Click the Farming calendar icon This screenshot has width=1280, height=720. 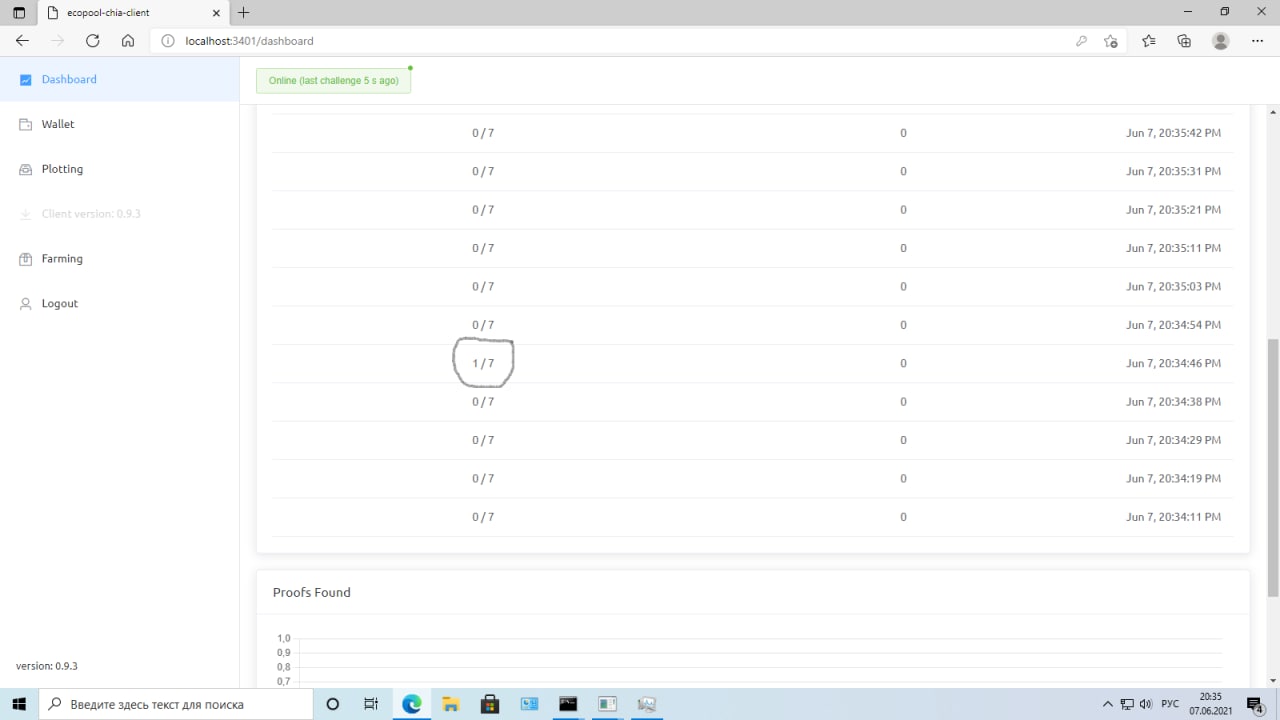(26, 259)
